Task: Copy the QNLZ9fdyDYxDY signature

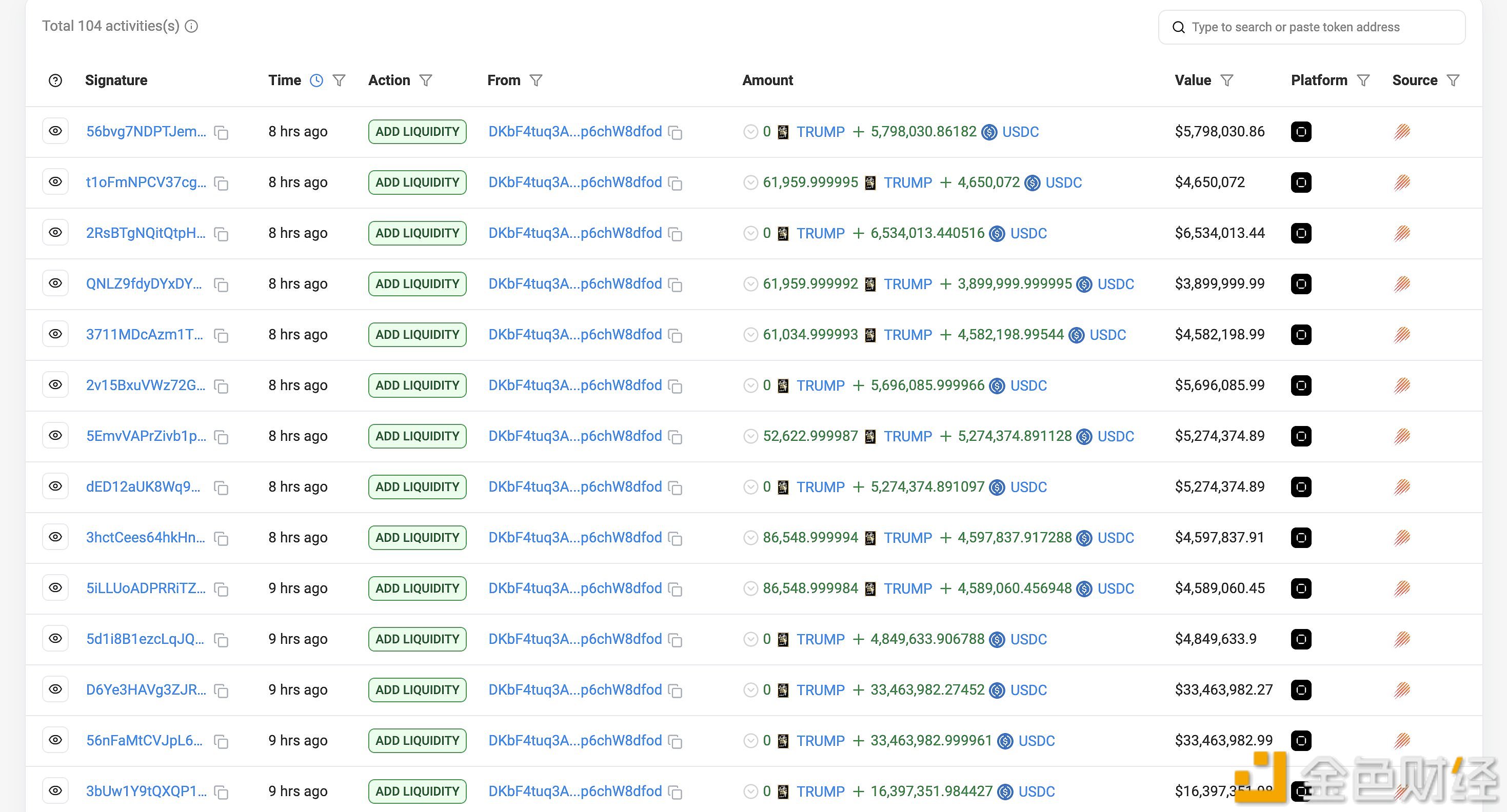Action: click(x=221, y=285)
